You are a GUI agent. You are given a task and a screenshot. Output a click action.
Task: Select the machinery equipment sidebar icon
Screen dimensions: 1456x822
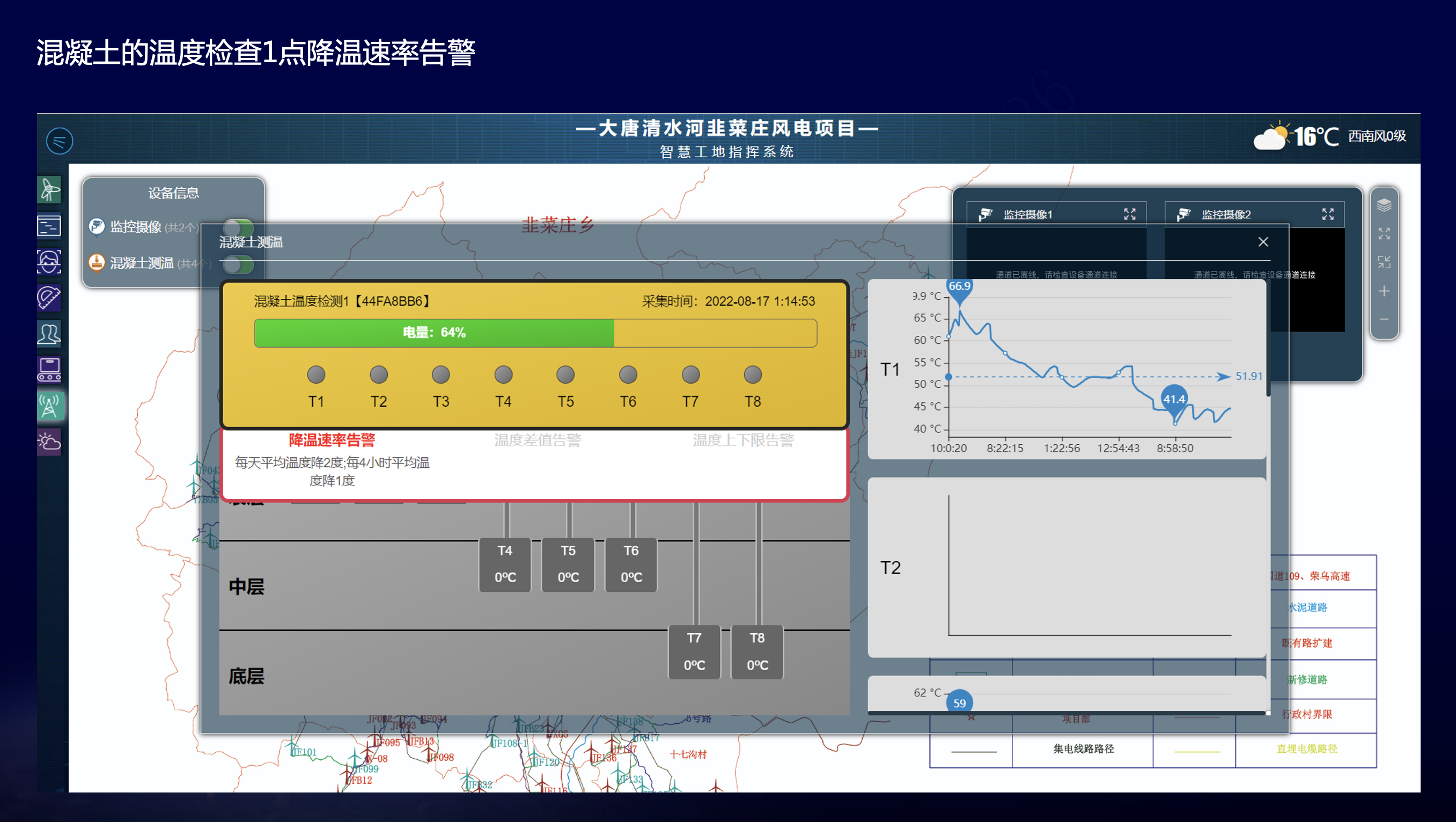(x=49, y=370)
